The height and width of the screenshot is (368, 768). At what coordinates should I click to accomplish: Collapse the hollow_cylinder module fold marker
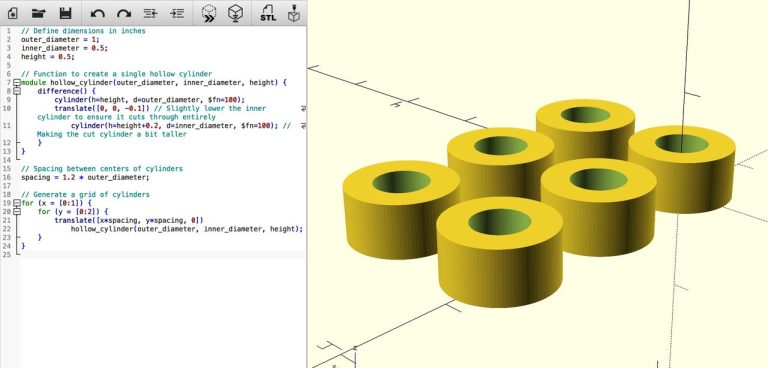pos(17,82)
